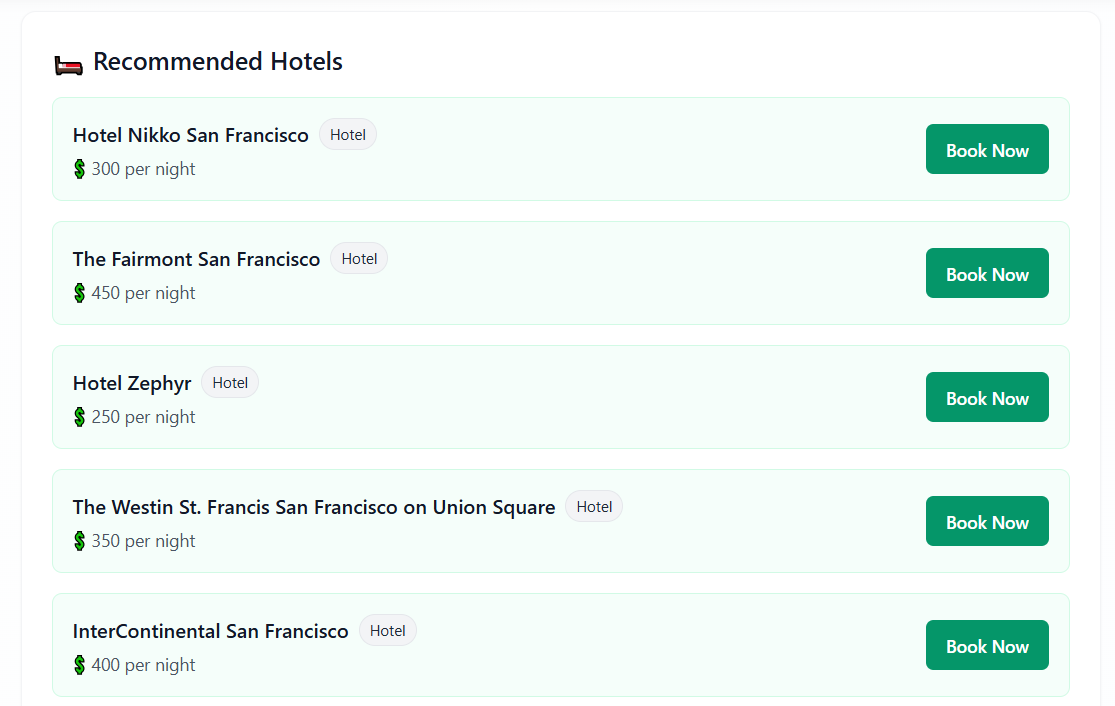Click the dollar icon for InterContinental San Francisco

coord(80,665)
